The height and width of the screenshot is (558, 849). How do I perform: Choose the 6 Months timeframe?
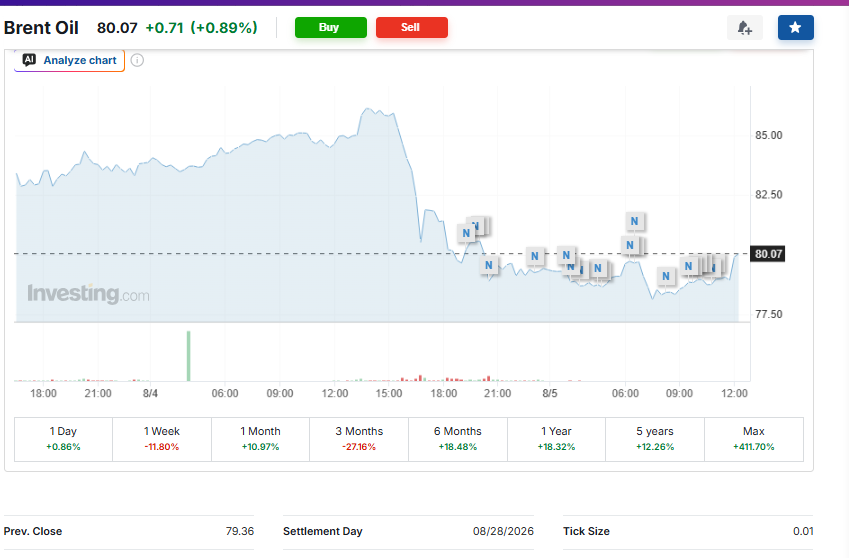458,439
